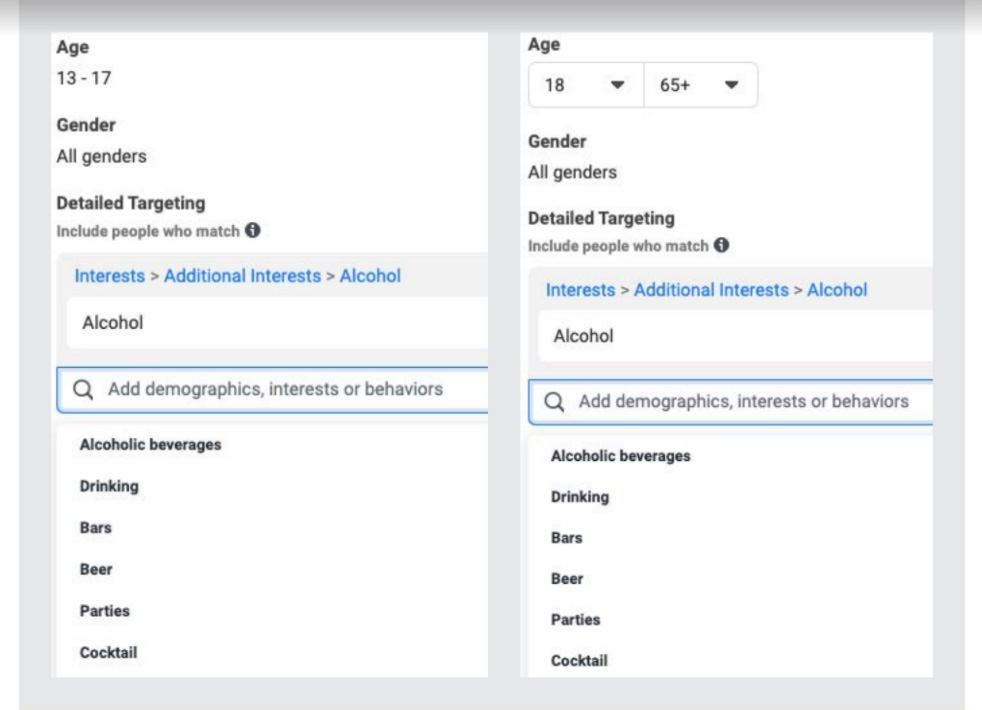Open the minimum age 18 dropdown

coord(586,86)
